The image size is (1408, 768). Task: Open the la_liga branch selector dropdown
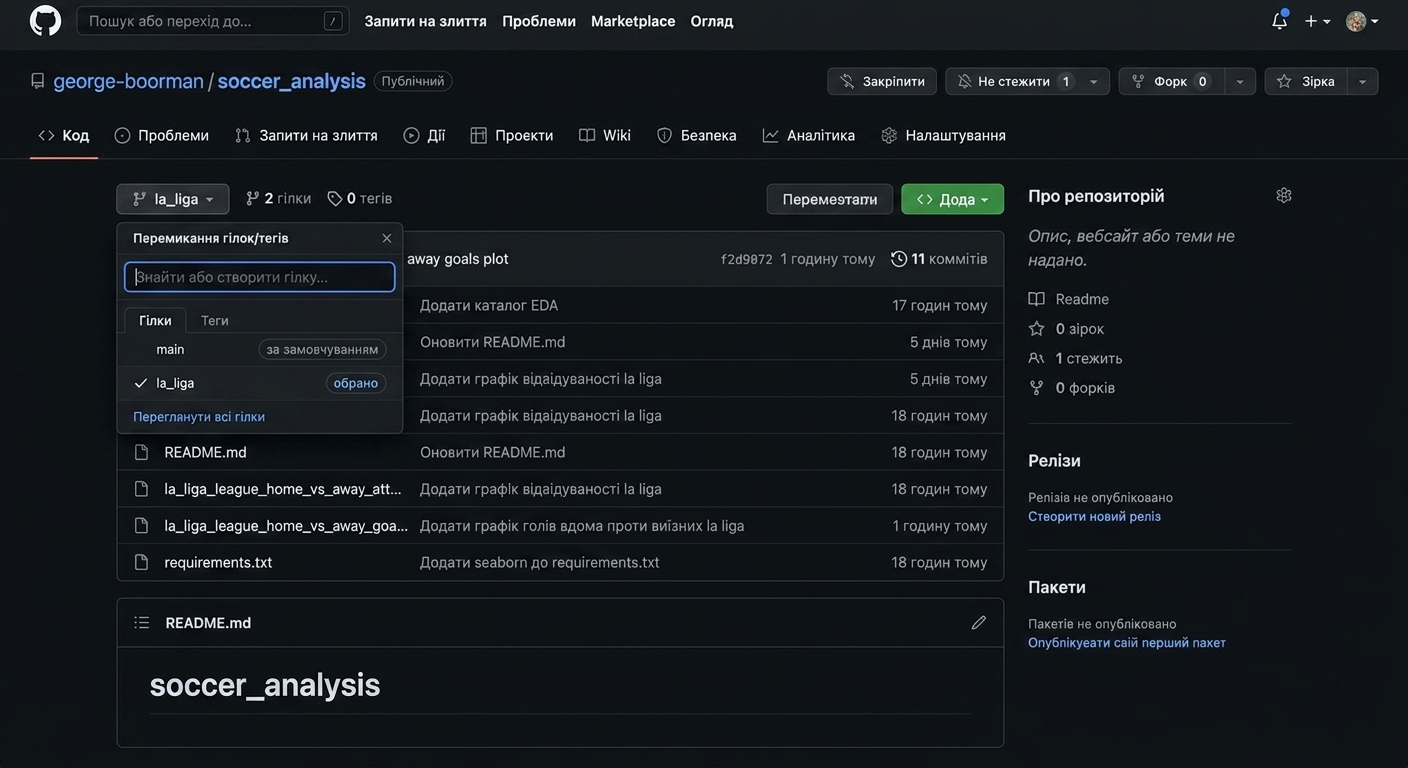tap(173, 199)
